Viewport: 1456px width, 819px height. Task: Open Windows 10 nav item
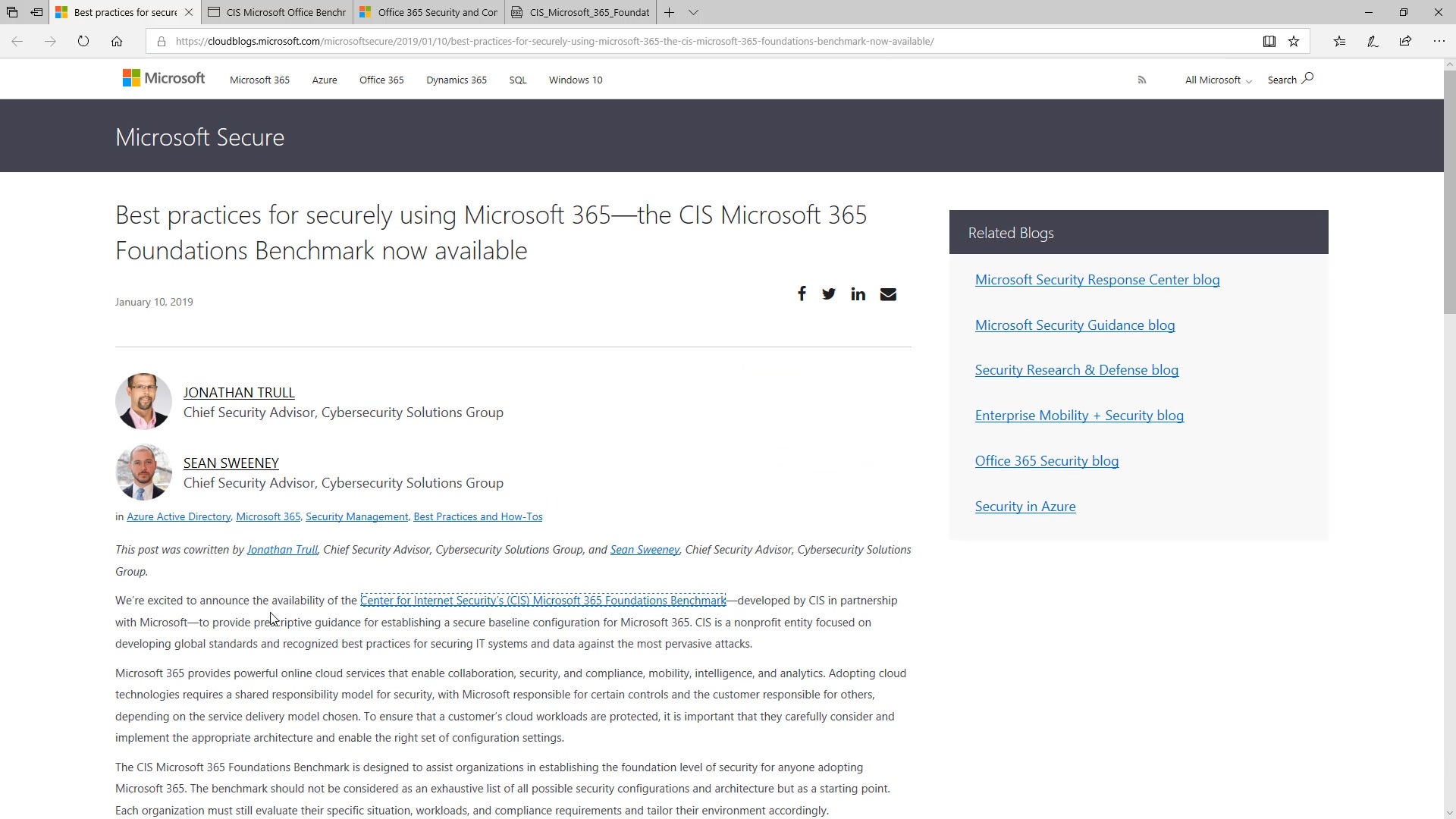point(576,80)
